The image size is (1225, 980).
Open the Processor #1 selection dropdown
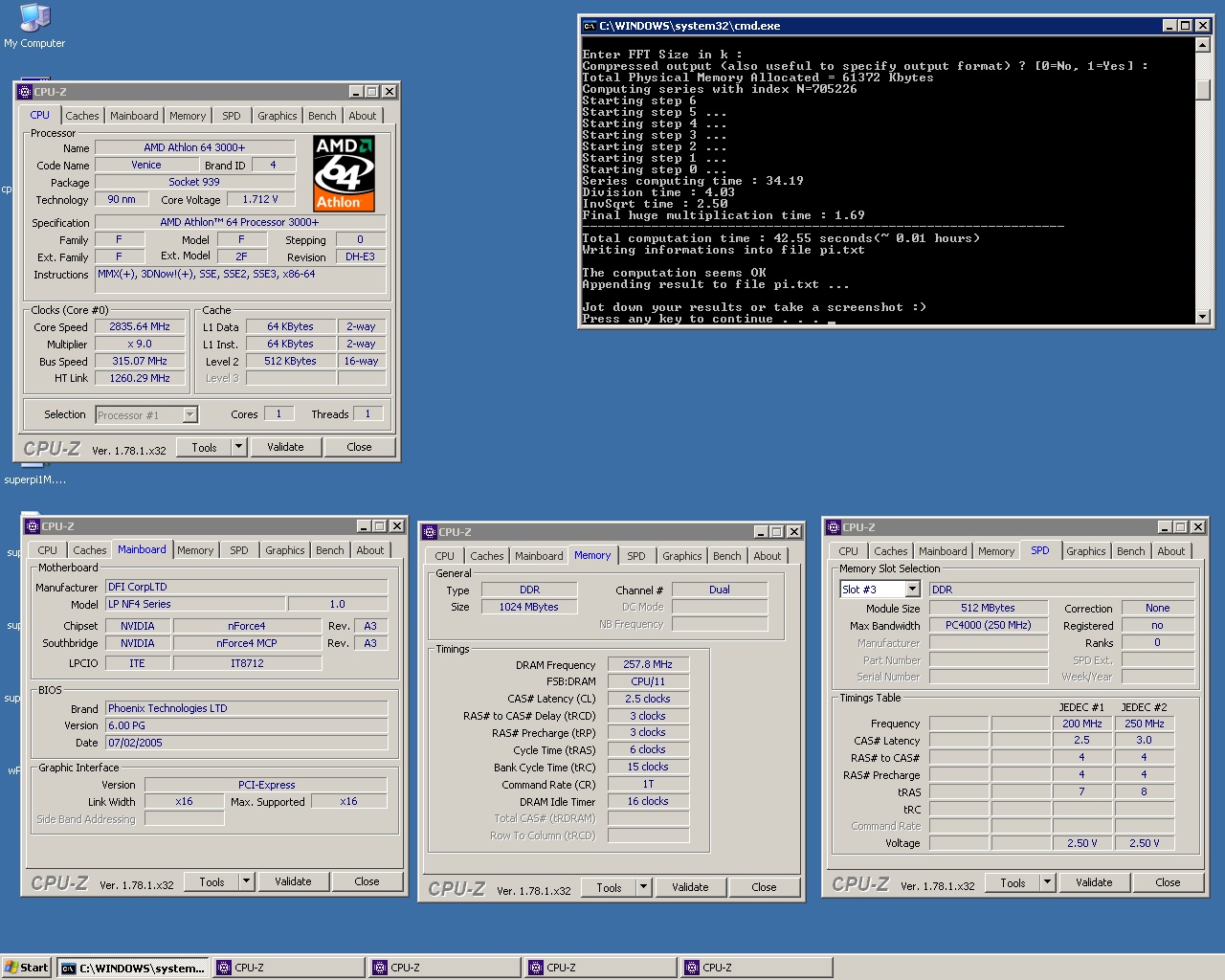pyautogui.click(x=189, y=414)
